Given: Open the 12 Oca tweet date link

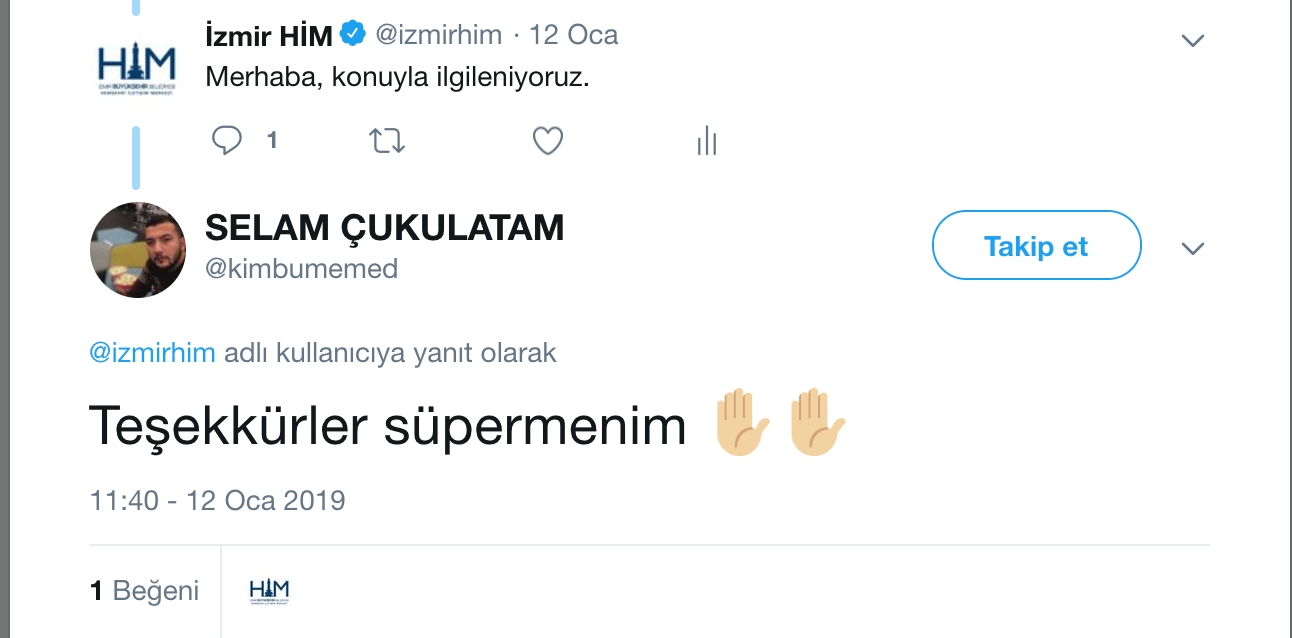Looking at the screenshot, I should point(573,35).
